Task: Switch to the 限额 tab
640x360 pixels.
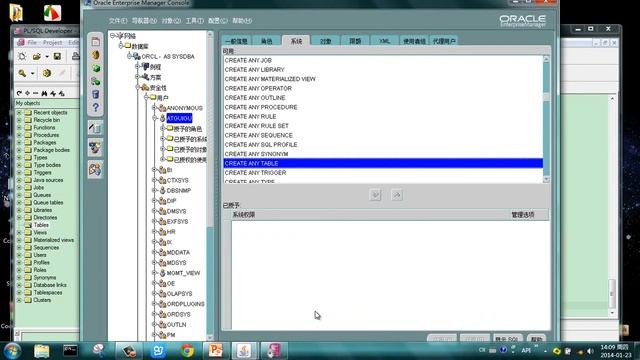Action: [355, 41]
